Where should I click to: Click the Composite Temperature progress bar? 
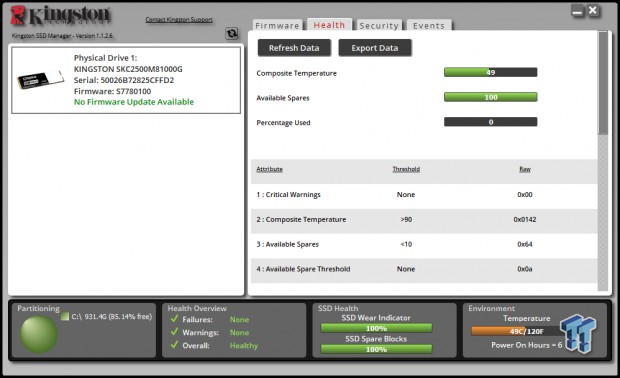pyautogui.click(x=490, y=72)
